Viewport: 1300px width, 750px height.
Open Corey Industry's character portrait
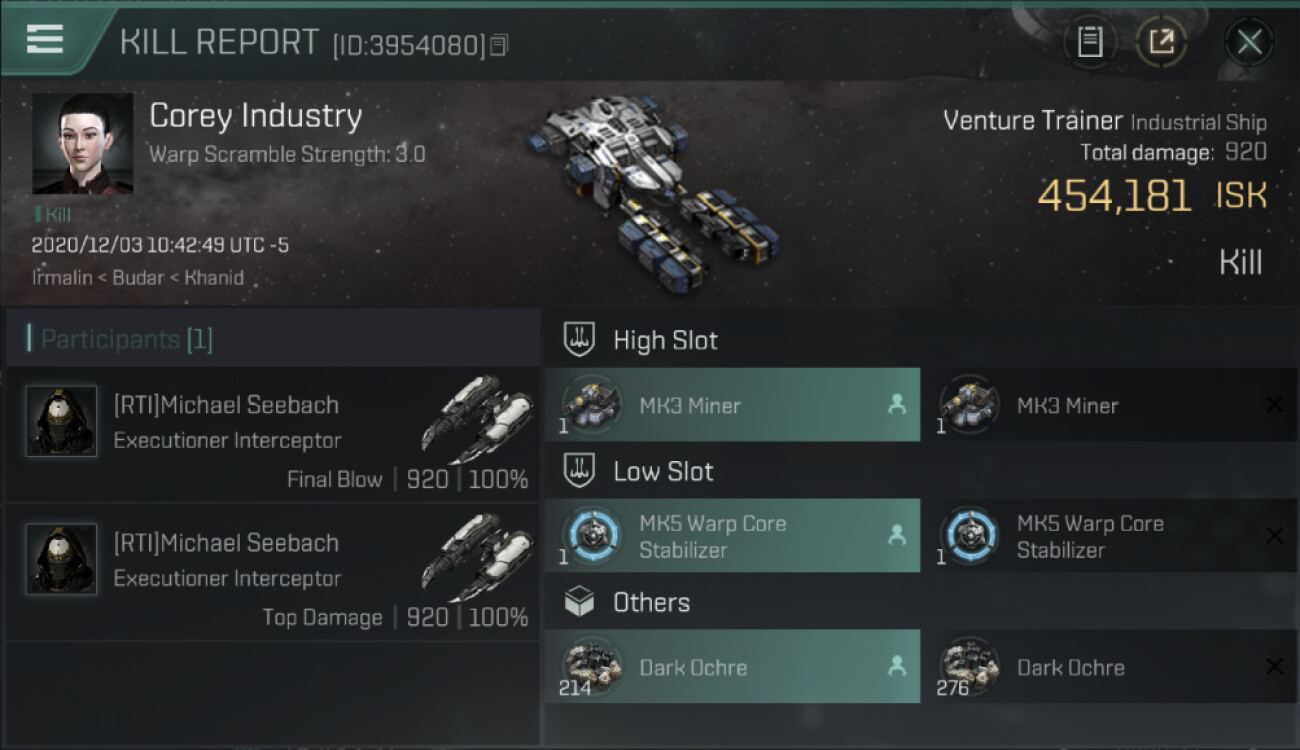(82, 143)
